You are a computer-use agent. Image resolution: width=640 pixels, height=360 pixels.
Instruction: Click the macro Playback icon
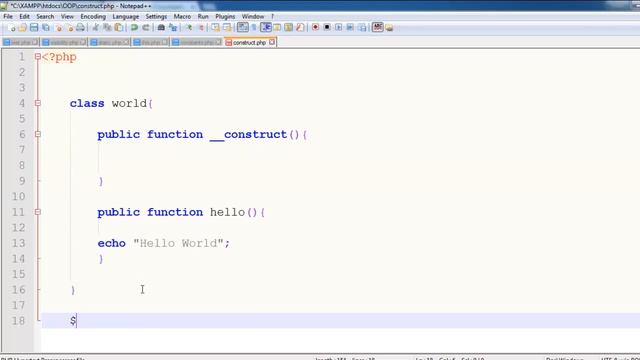pos(338,27)
